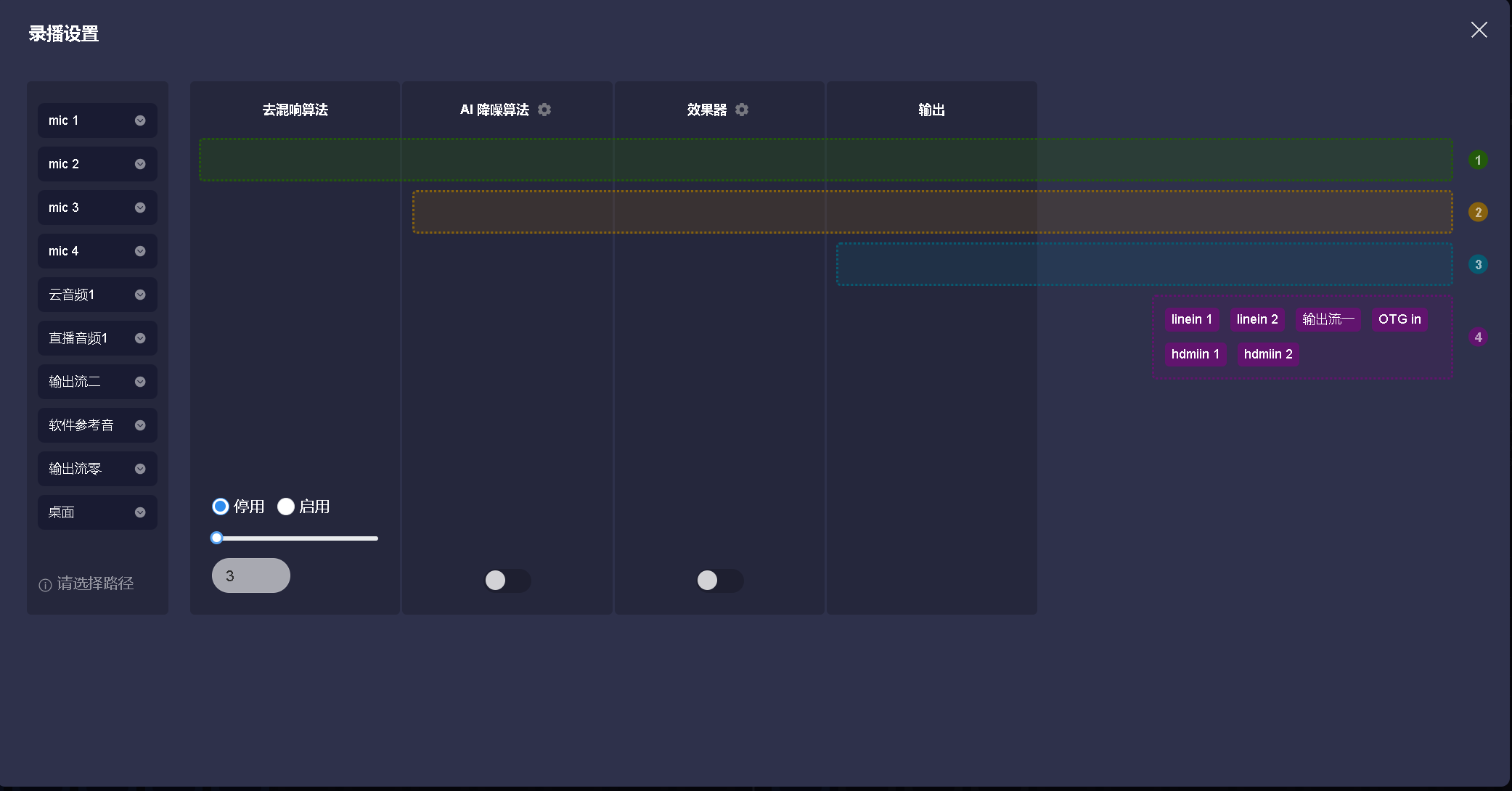Toggle the AI 降噪算法 switch
The height and width of the screenshot is (791, 1512).
click(x=507, y=581)
